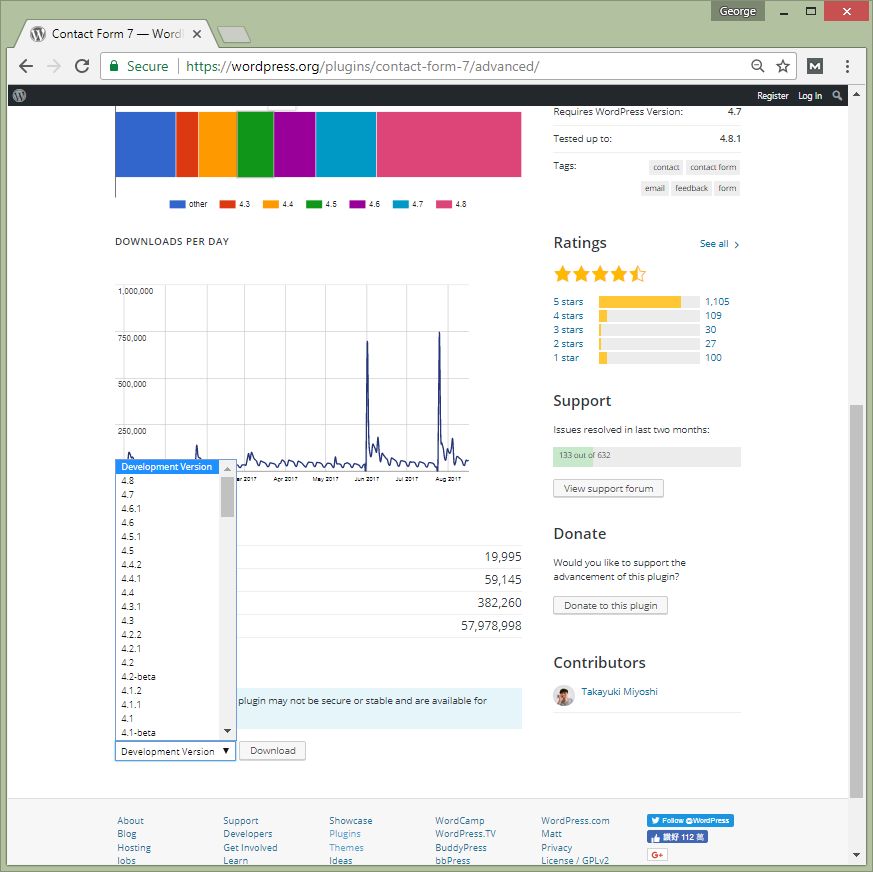The width and height of the screenshot is (873, 872).
Task: Click the George profile button
Action: pos(737,11)
